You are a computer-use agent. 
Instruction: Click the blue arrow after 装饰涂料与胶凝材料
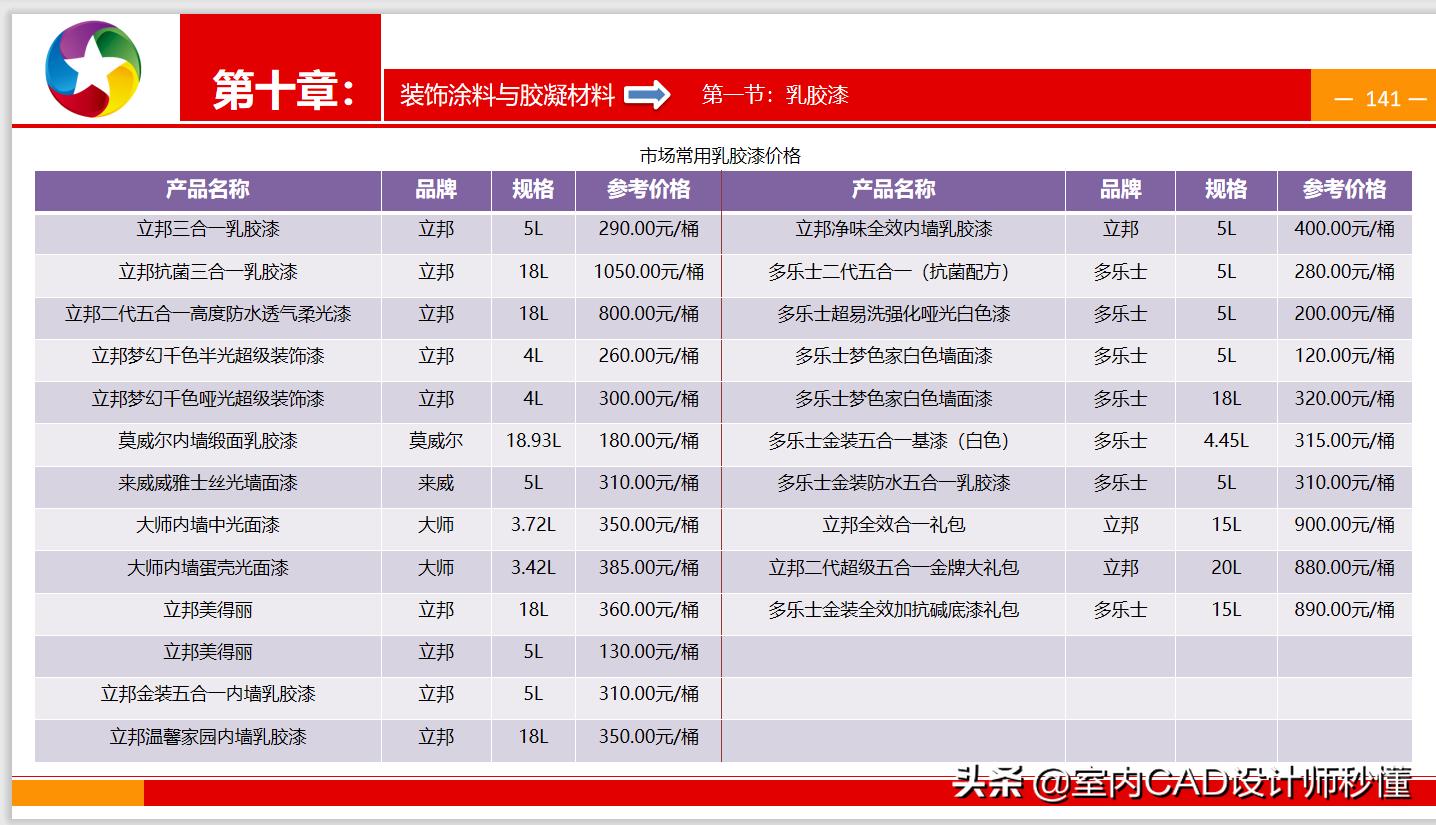(647, 95)
